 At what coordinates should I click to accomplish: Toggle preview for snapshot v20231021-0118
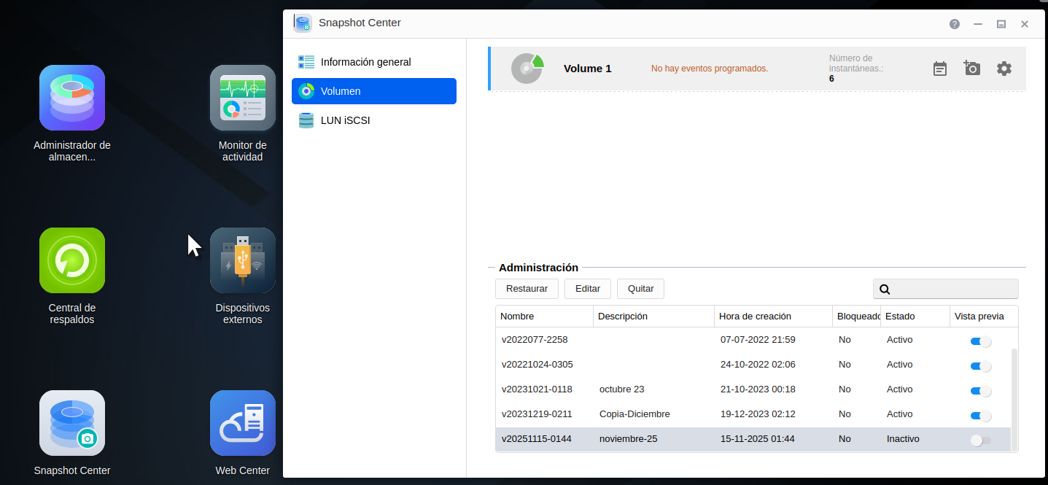pyautogui.click(x=980, y=391)
